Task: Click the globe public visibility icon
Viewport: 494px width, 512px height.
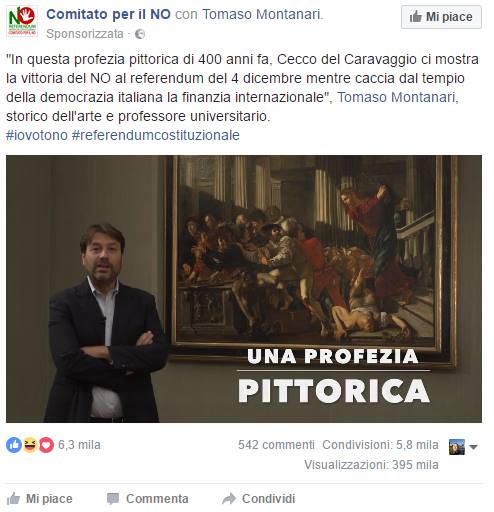Action: [140, 34]
